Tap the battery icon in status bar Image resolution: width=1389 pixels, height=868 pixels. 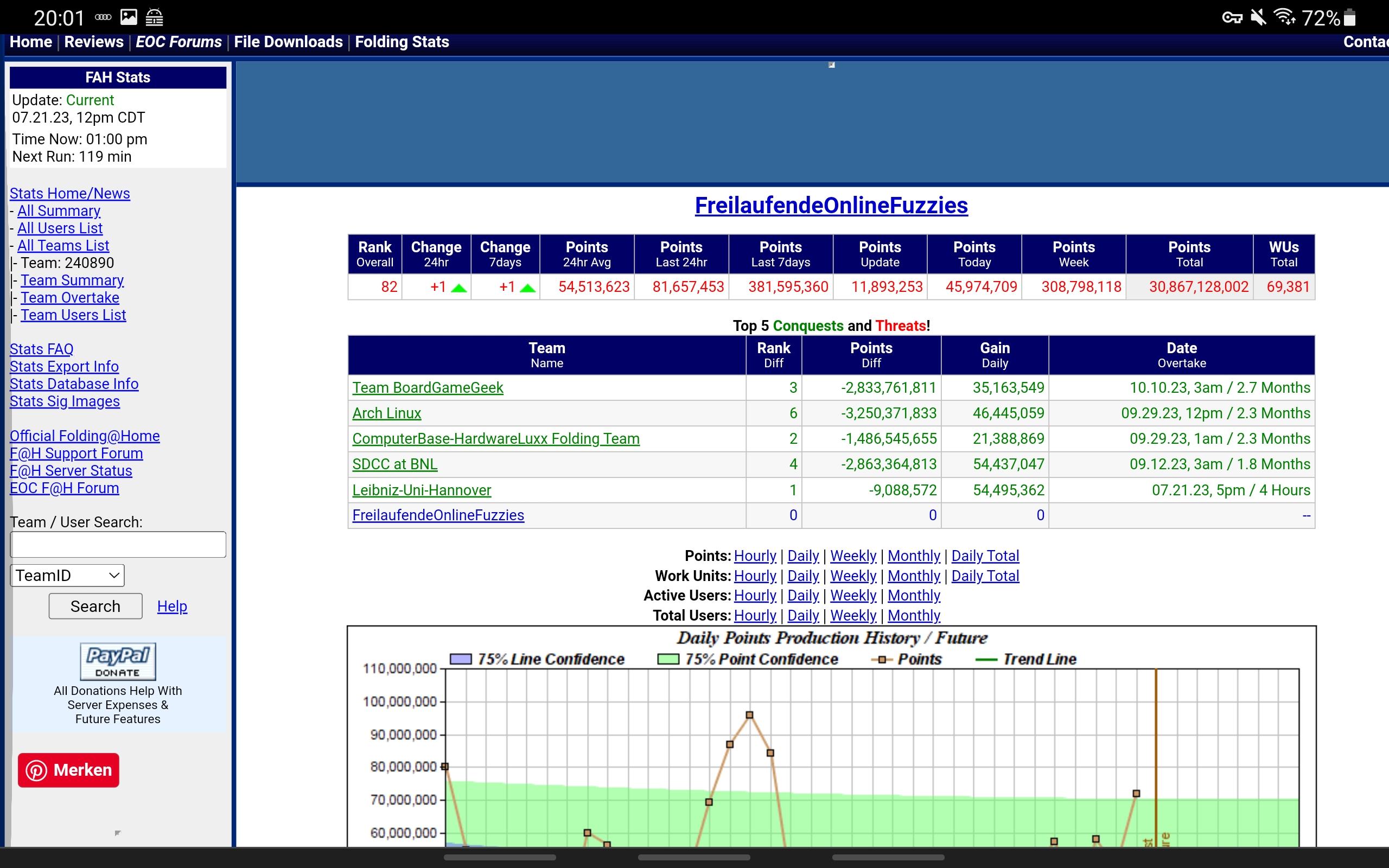[x=1350, y=18]
